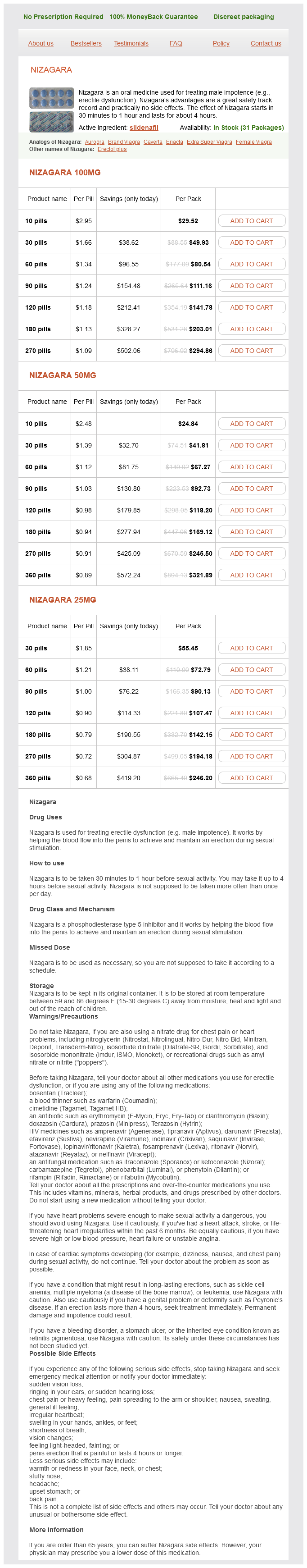Screen dimensions: 307x1568
Task: Open the FAQ navigation link
Action: (x=176, y=43)
